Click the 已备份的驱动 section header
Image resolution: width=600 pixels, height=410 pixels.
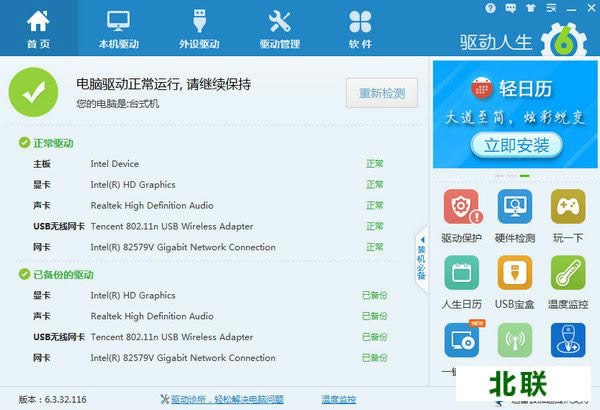pos(56,274)
